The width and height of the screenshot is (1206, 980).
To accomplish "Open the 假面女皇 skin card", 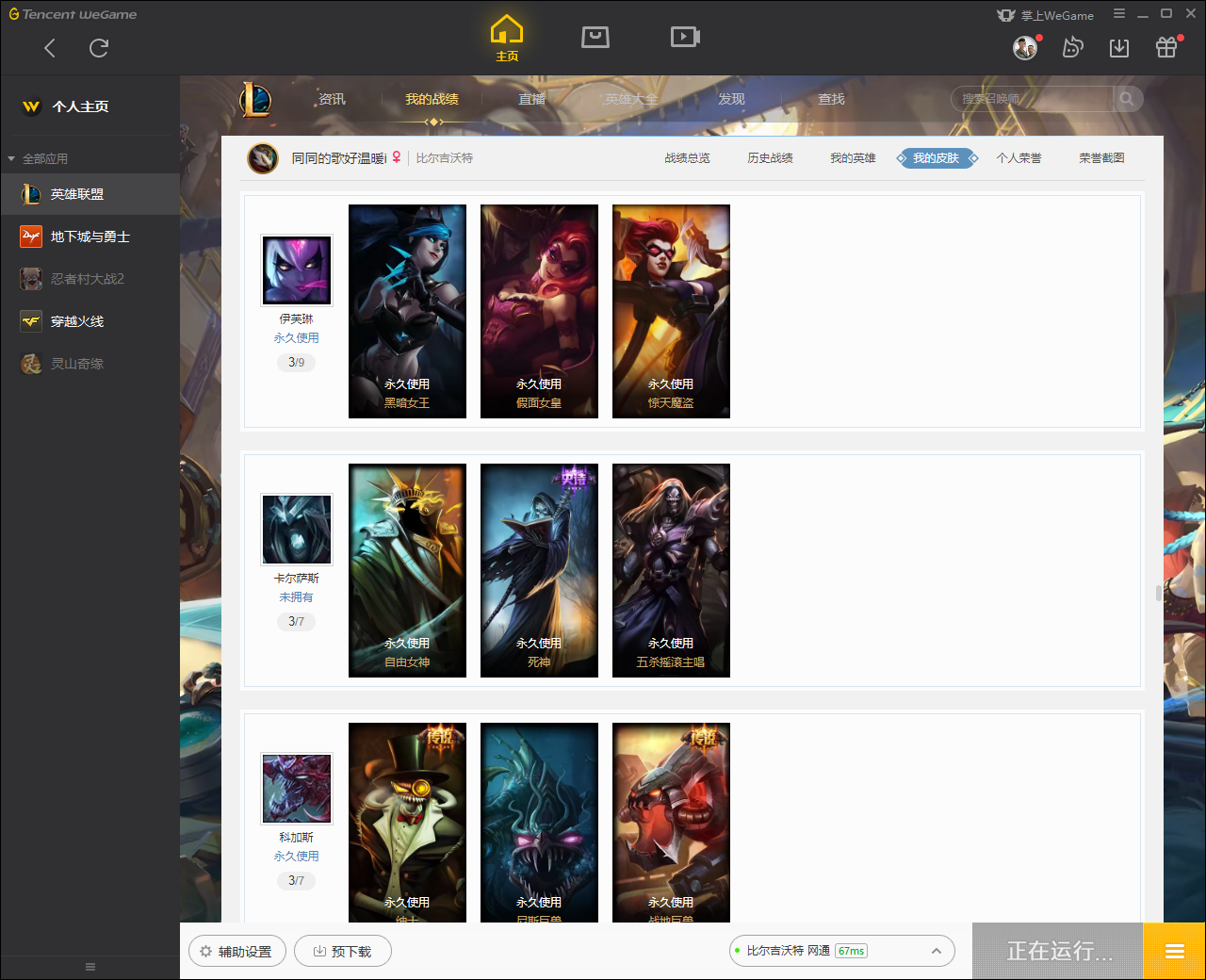I will (x=539, y=311).
